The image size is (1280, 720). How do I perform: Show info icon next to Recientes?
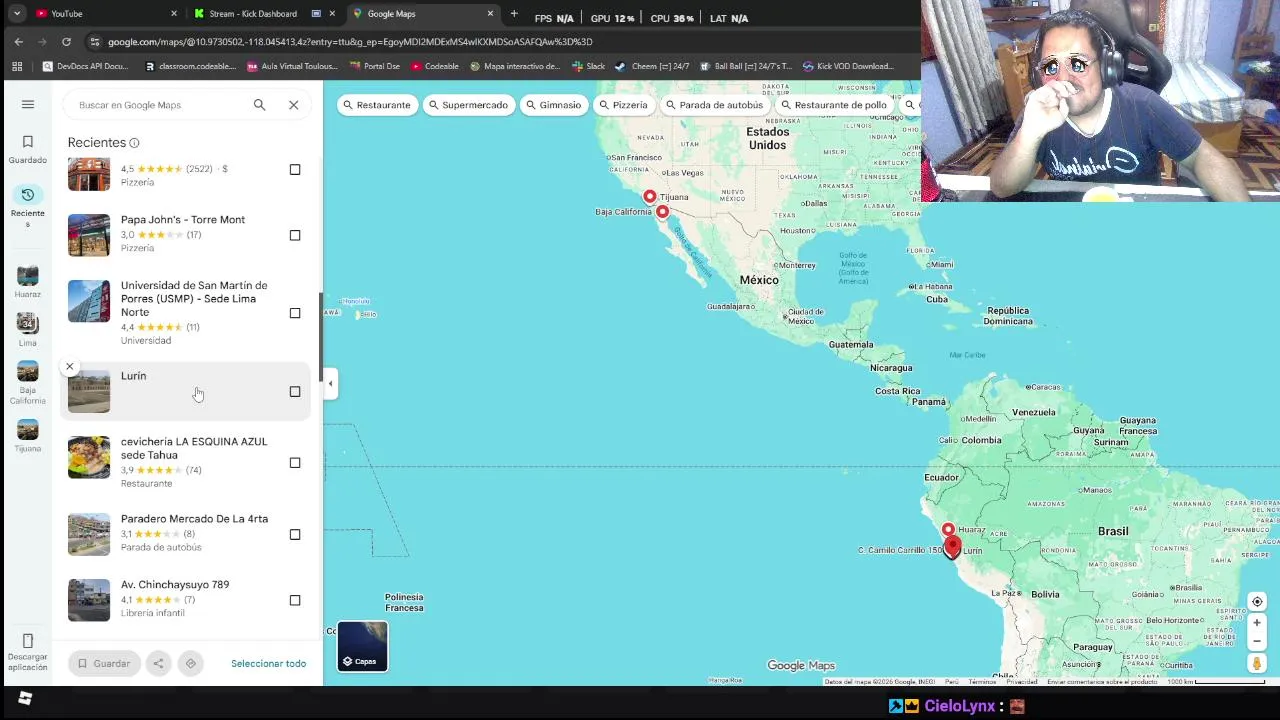[x=134, y=143]
